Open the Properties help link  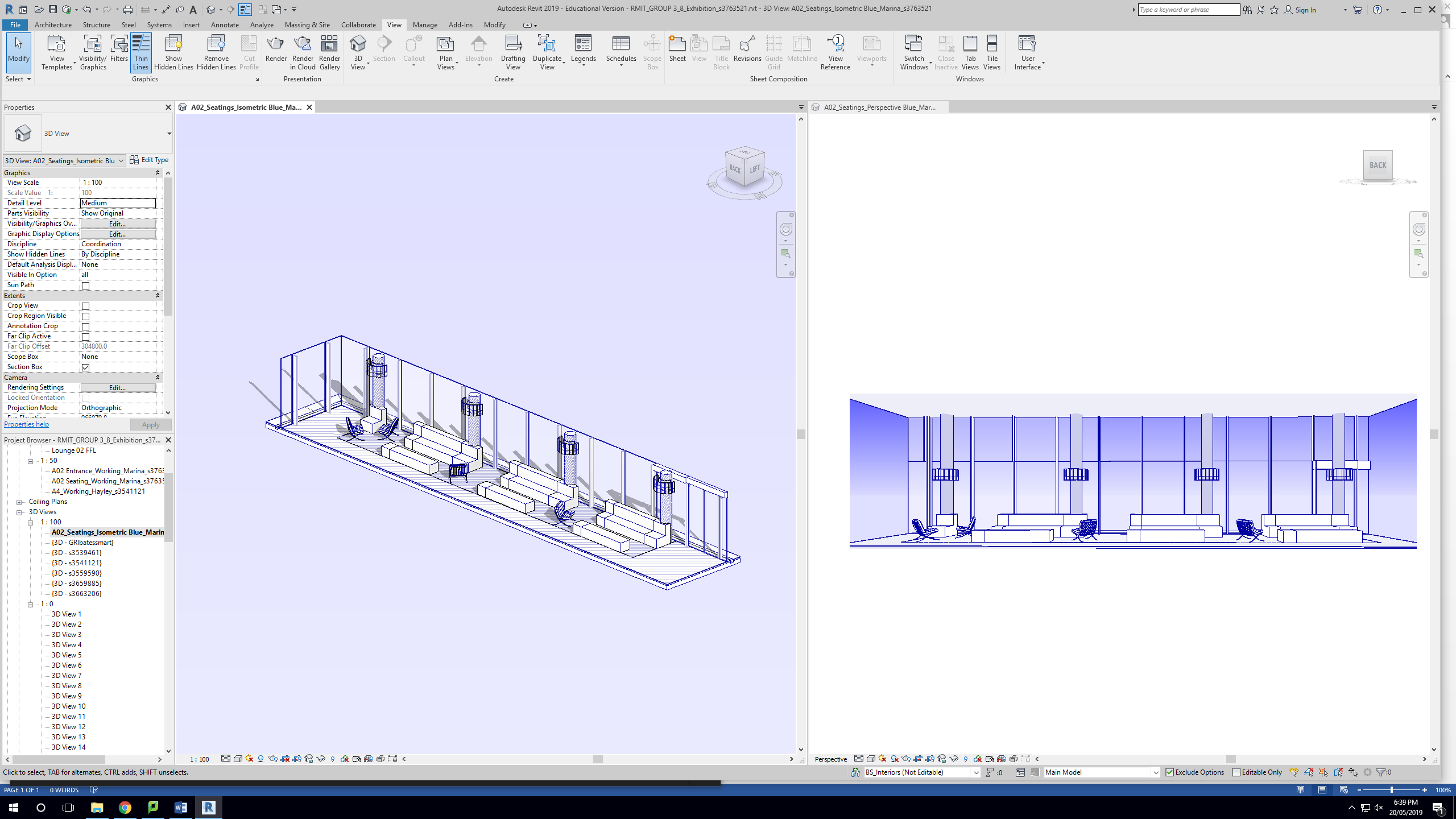26,424
